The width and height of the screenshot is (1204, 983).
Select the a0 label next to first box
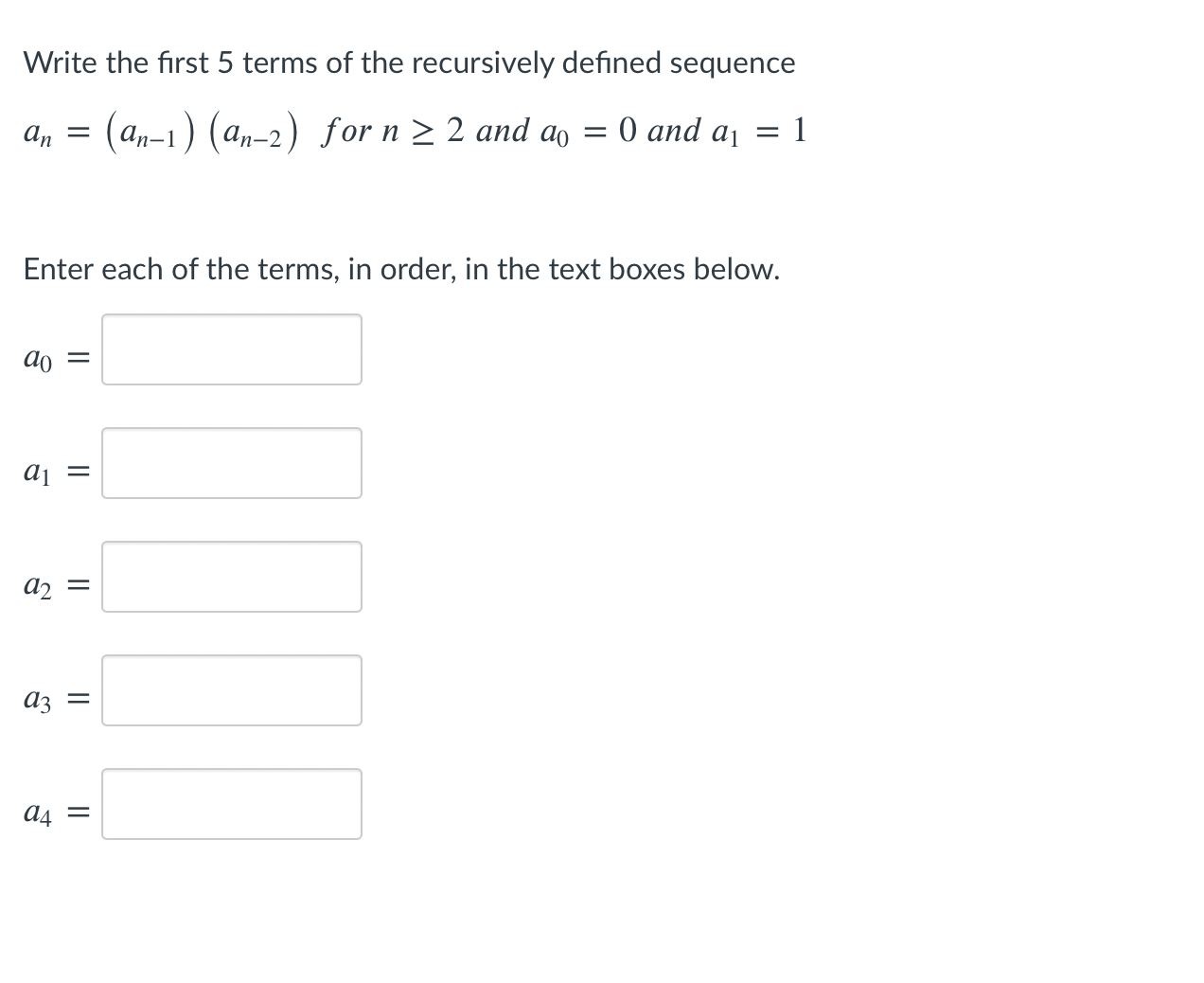pos(36,358)
